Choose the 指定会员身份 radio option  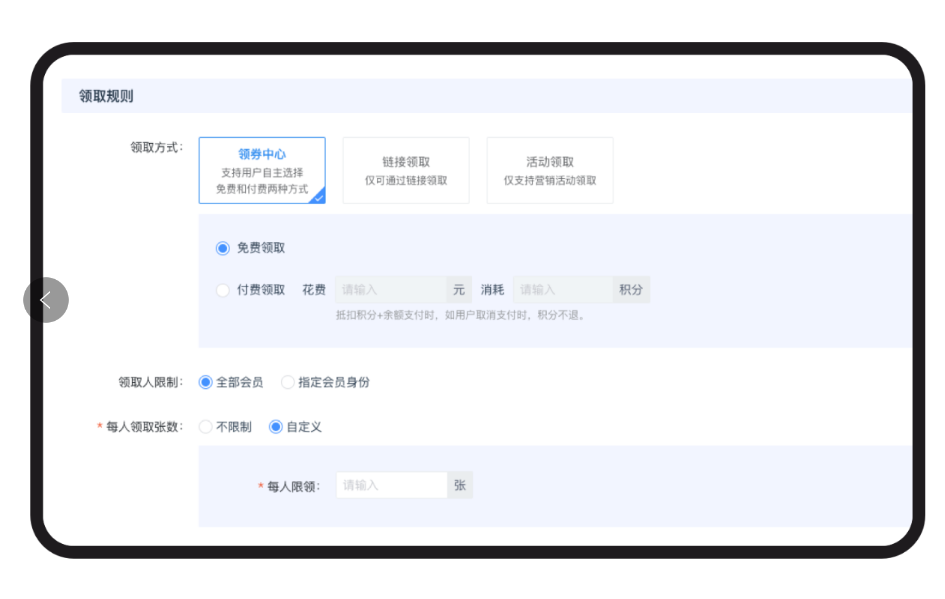[288, 382]
